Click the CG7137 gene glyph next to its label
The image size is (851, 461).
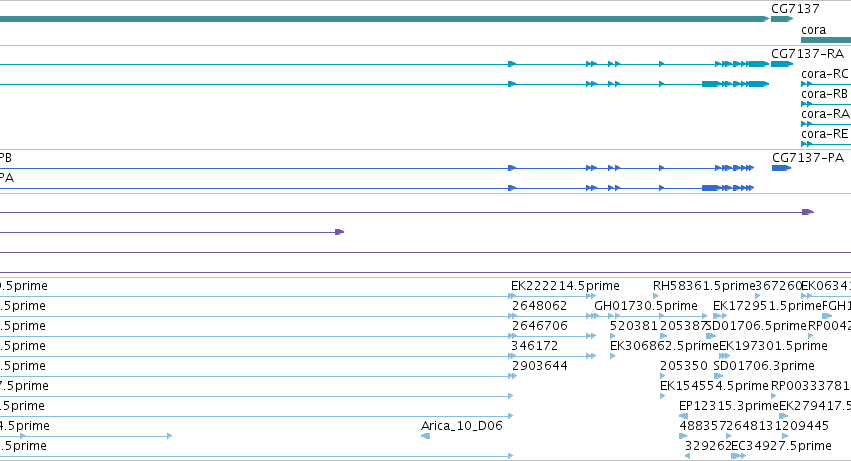[782, 19]
